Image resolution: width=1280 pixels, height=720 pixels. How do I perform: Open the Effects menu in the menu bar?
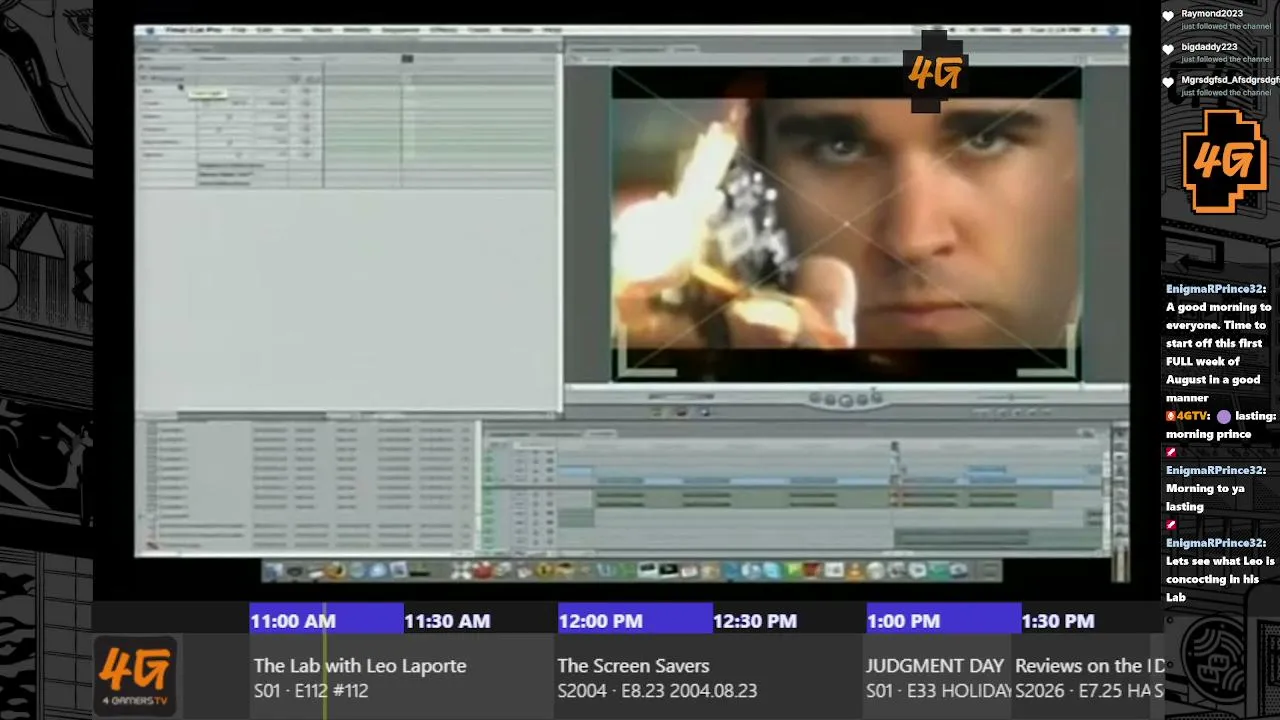444,31
